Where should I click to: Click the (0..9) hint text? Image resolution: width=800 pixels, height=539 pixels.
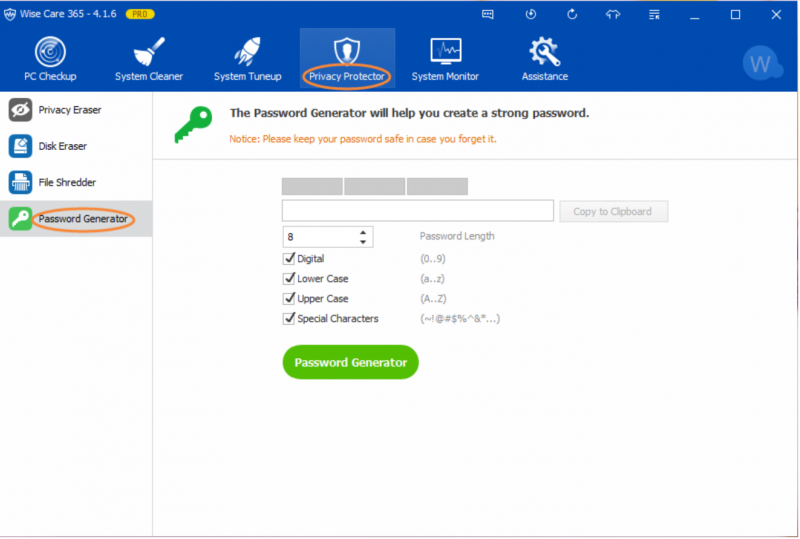point(433,259)
